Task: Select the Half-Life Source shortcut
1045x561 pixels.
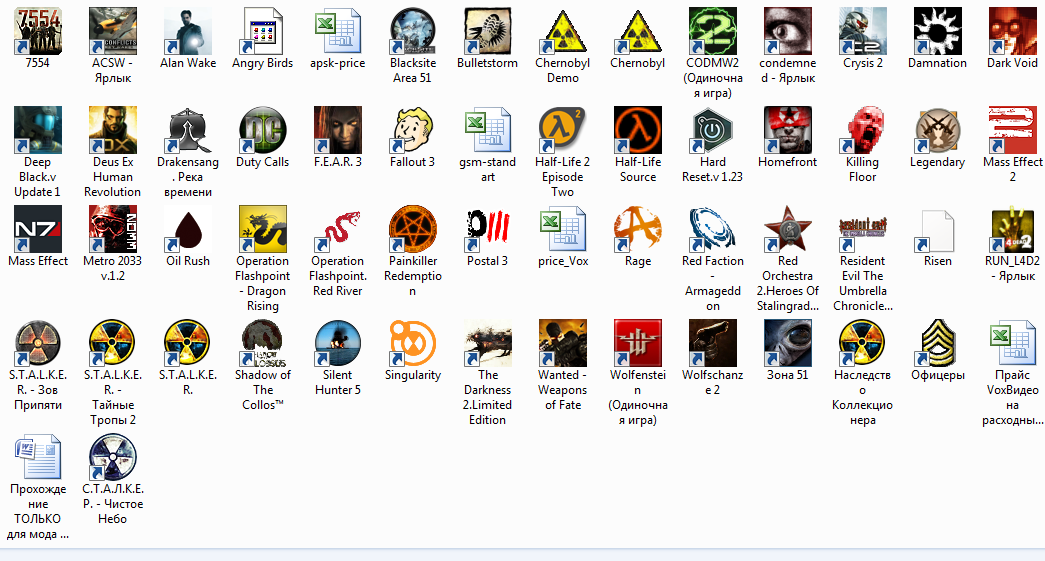Action: (x=638, y=130)
